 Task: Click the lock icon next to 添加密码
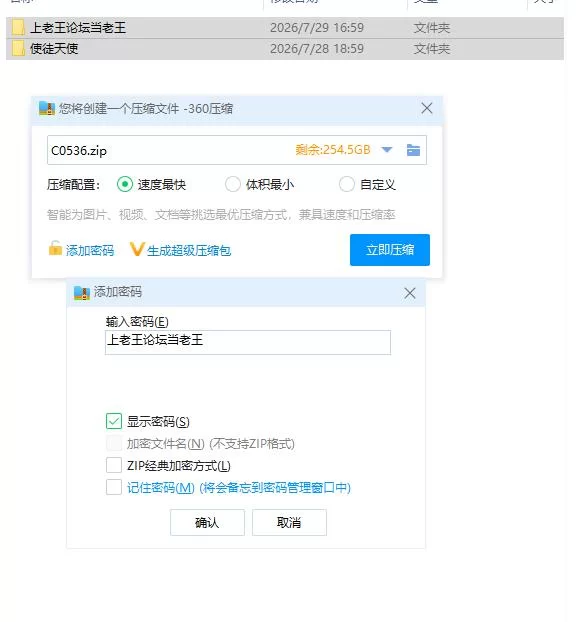[x=55, y=248]
